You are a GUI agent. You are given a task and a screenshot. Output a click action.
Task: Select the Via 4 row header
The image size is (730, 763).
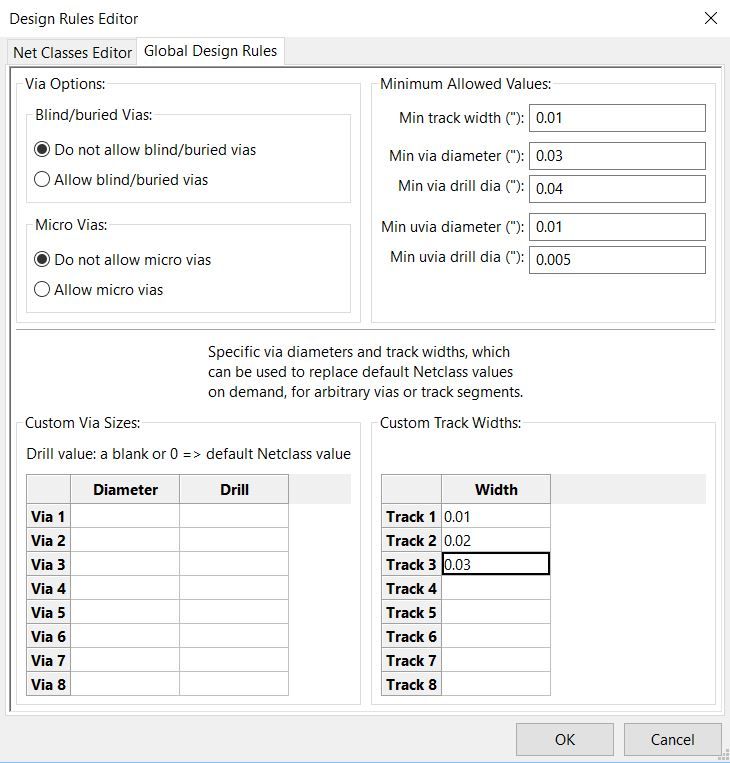pos(48,588)
